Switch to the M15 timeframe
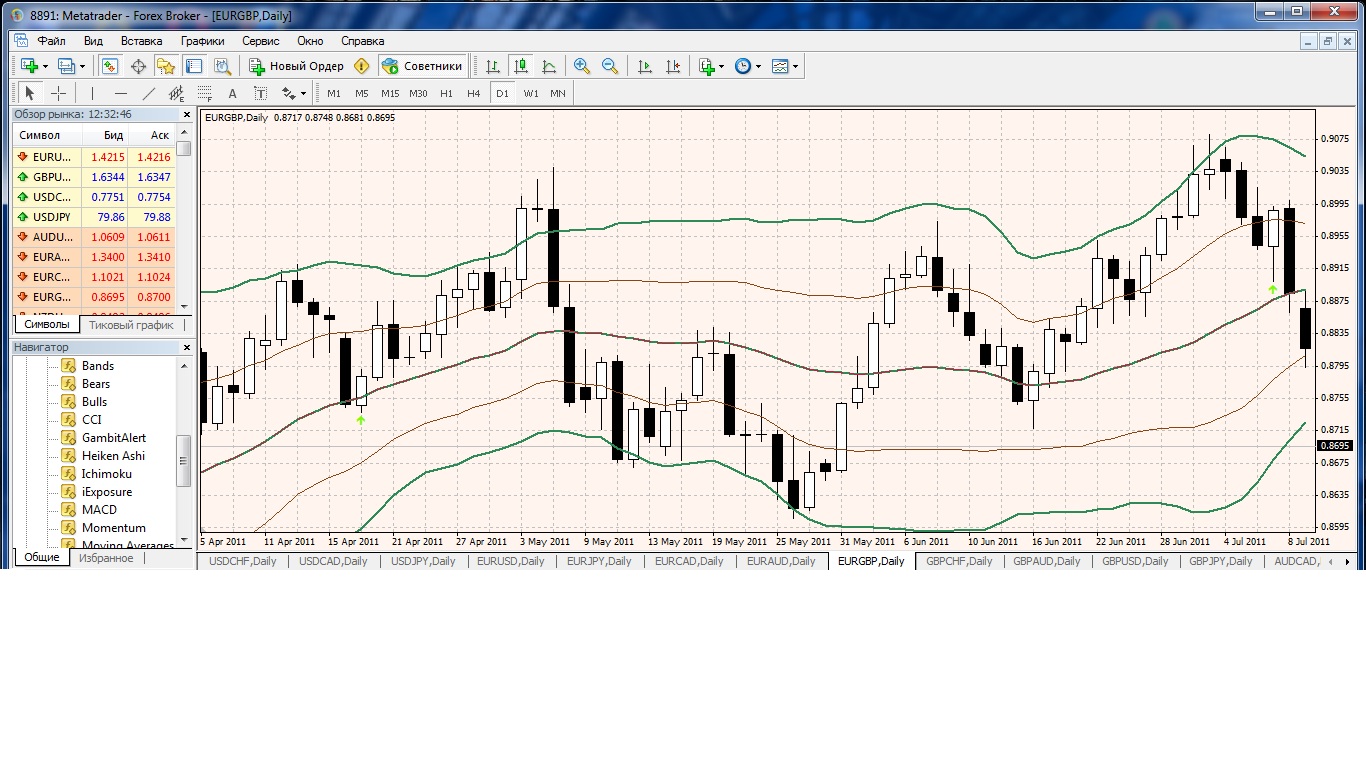The height and width of the screenshot is (768, 1366). pos(390,93)
